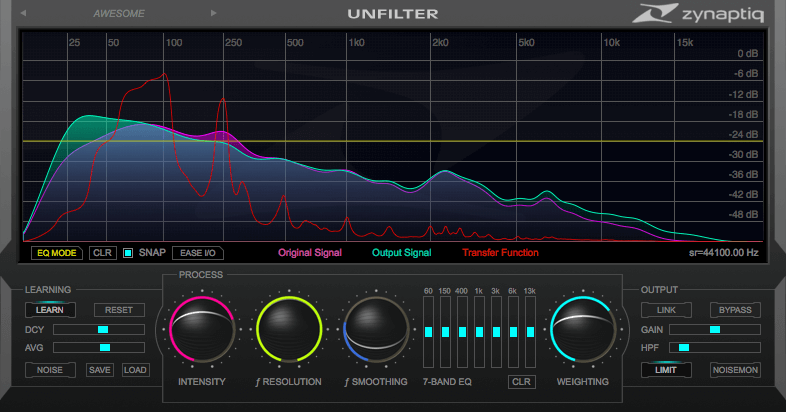Click the output GAIN slider
The height and width of the screenshot is (412, 786).
coord(715,329)
